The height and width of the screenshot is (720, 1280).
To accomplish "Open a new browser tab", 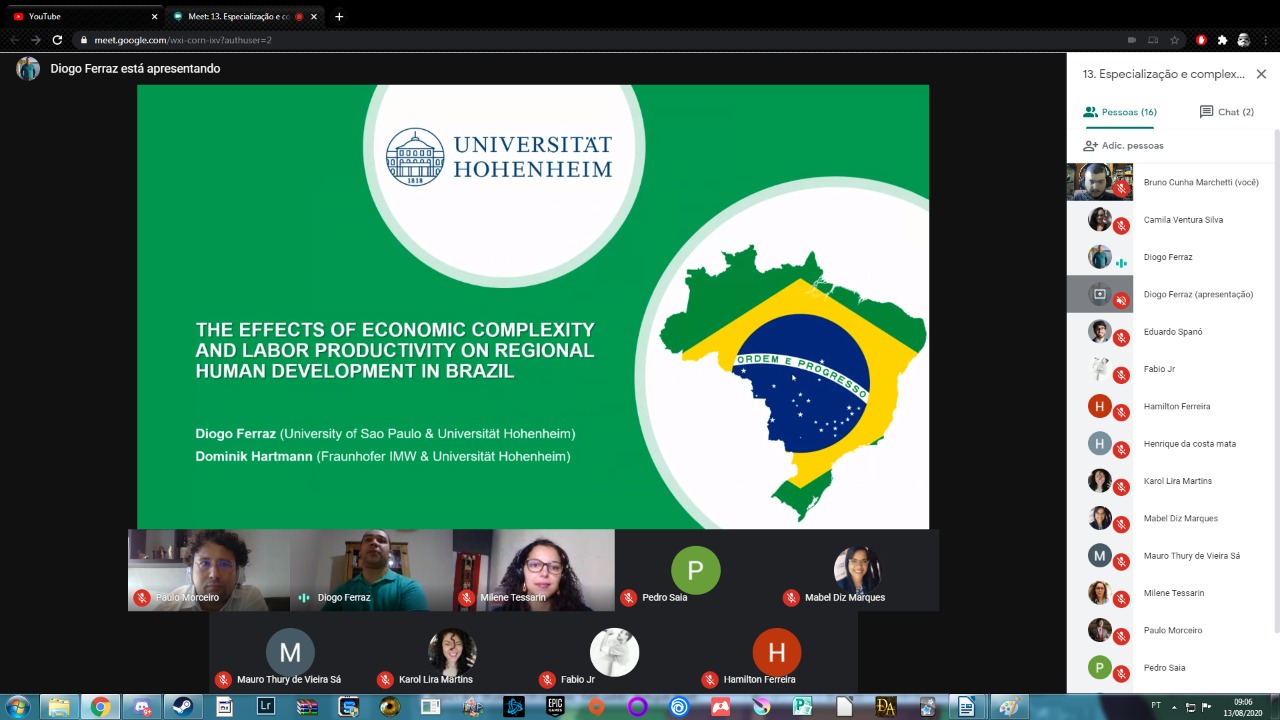I will [339, 16].
